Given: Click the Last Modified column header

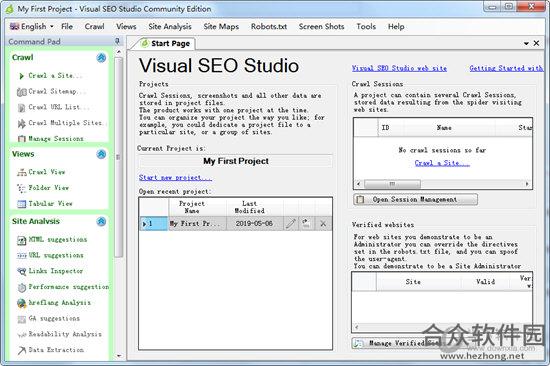Looking at the screenshot, I should point(255,207).
